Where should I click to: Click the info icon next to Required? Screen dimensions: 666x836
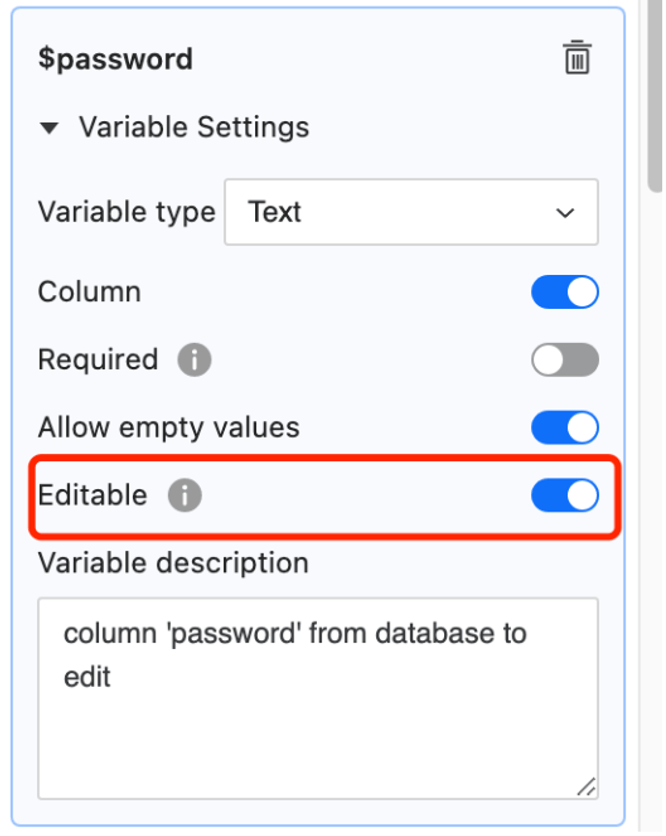194,360
